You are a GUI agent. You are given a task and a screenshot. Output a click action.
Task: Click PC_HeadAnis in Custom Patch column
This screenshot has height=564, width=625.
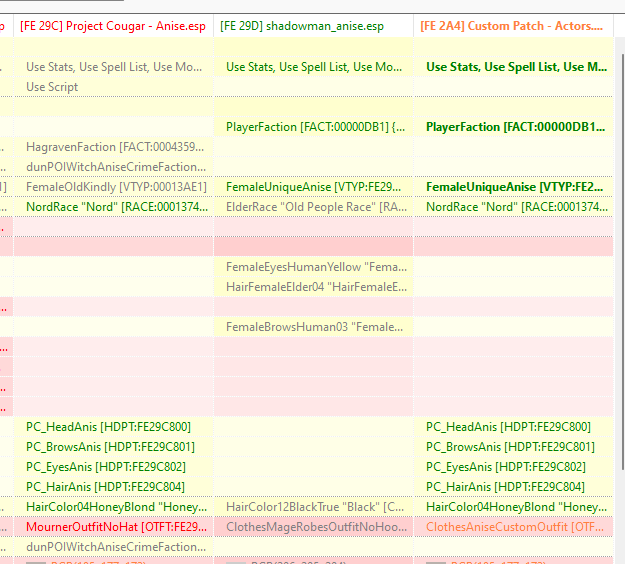pos(513,427)
